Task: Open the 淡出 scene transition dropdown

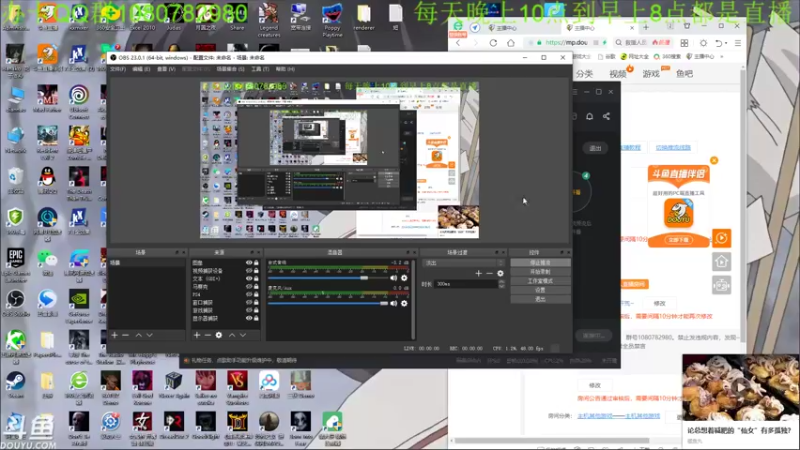Action: pyautogui.click(x=463, y=263)
